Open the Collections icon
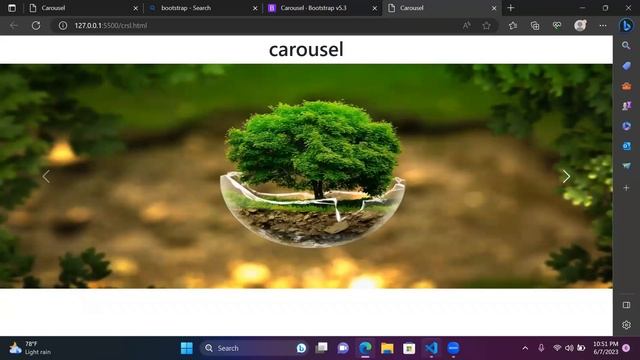640x360 pixels. 535,25
